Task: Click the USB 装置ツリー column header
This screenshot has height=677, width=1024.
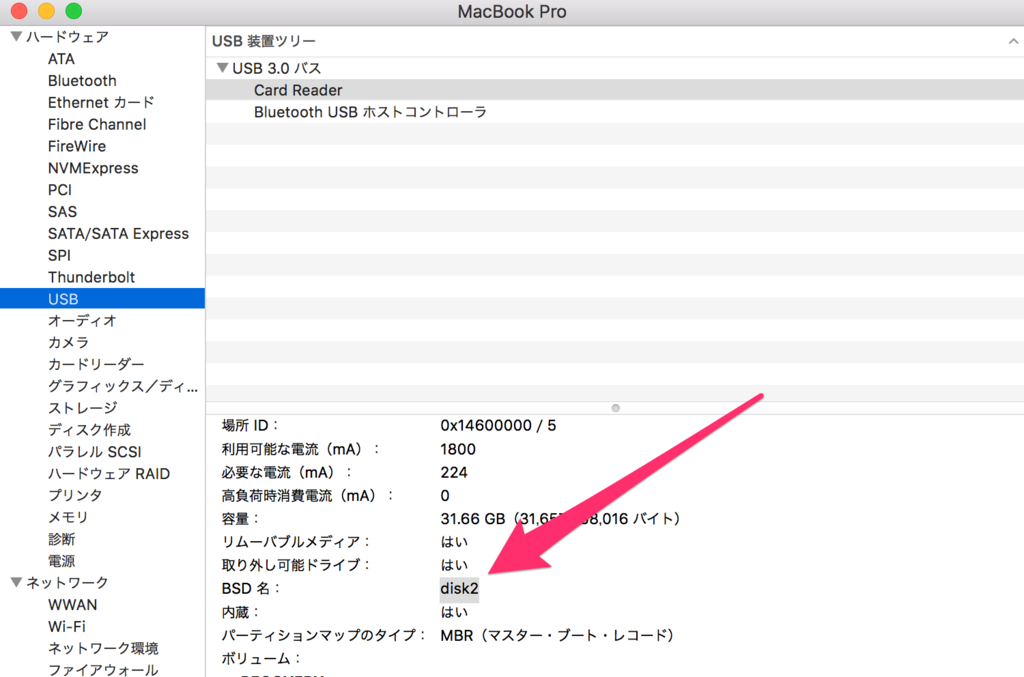Action: tap(264, 41)
